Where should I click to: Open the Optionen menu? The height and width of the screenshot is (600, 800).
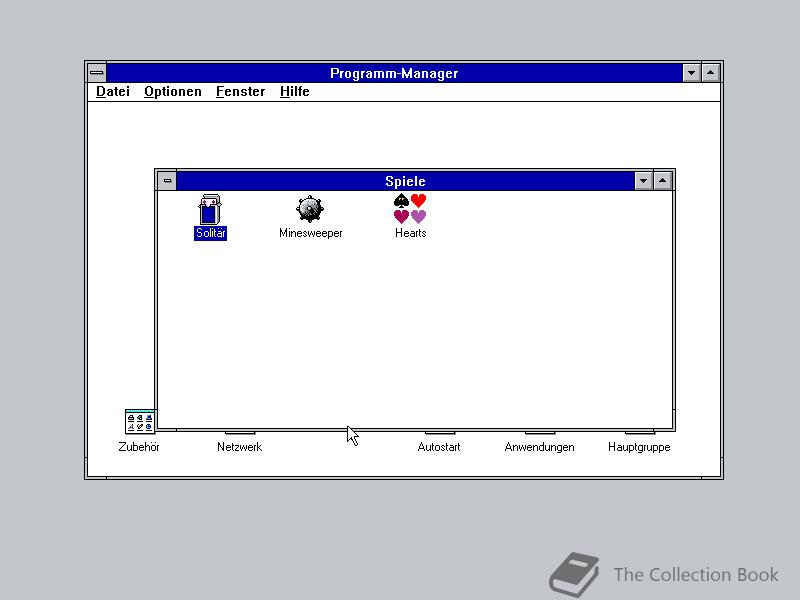tap(172, 92)
